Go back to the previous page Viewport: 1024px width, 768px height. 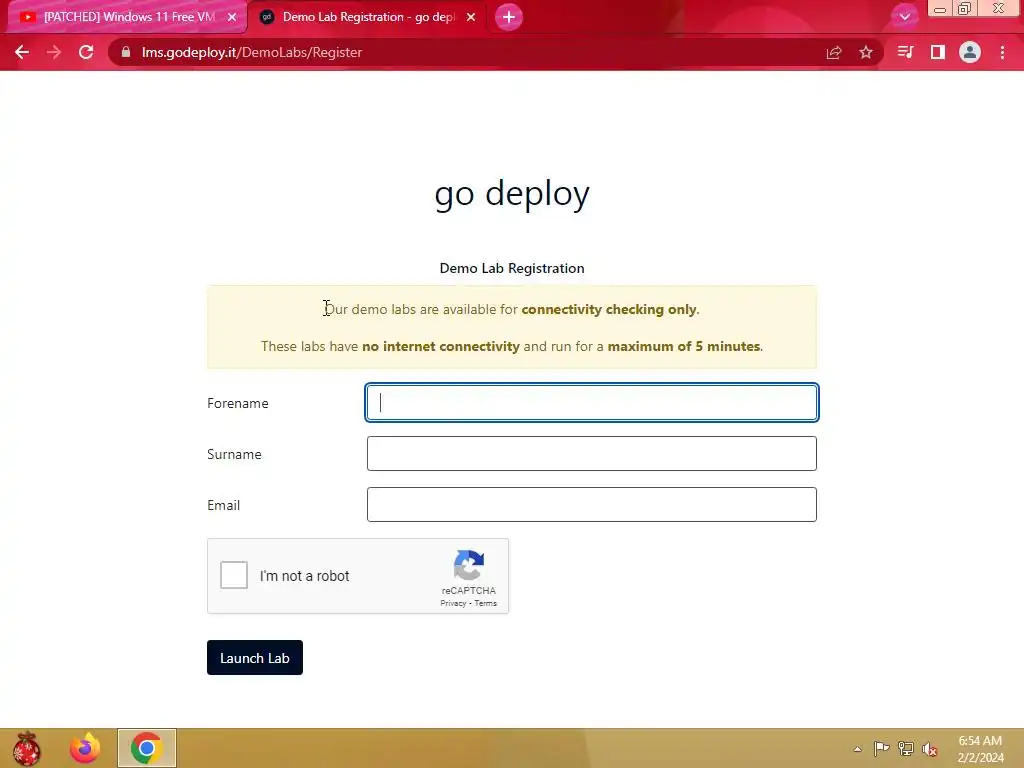click(22, 52)
